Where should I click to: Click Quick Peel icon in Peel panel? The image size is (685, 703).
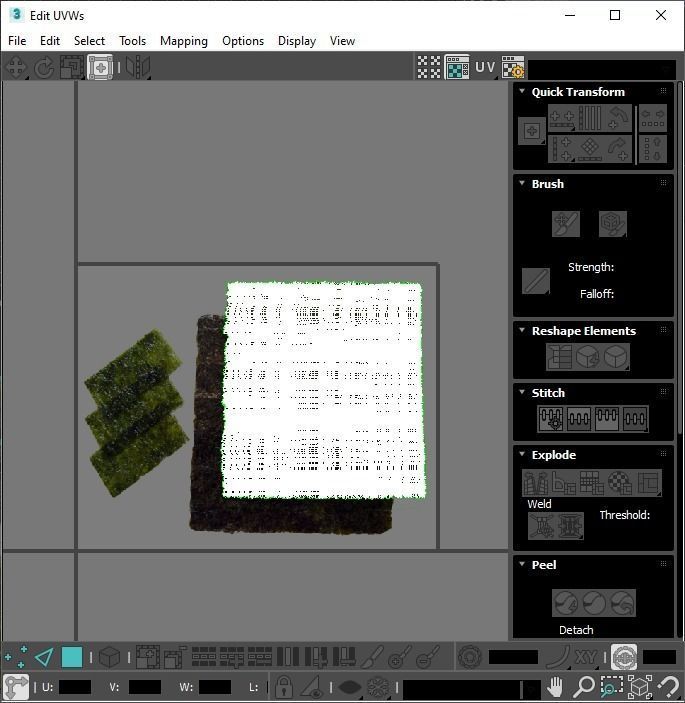point(566,603)
